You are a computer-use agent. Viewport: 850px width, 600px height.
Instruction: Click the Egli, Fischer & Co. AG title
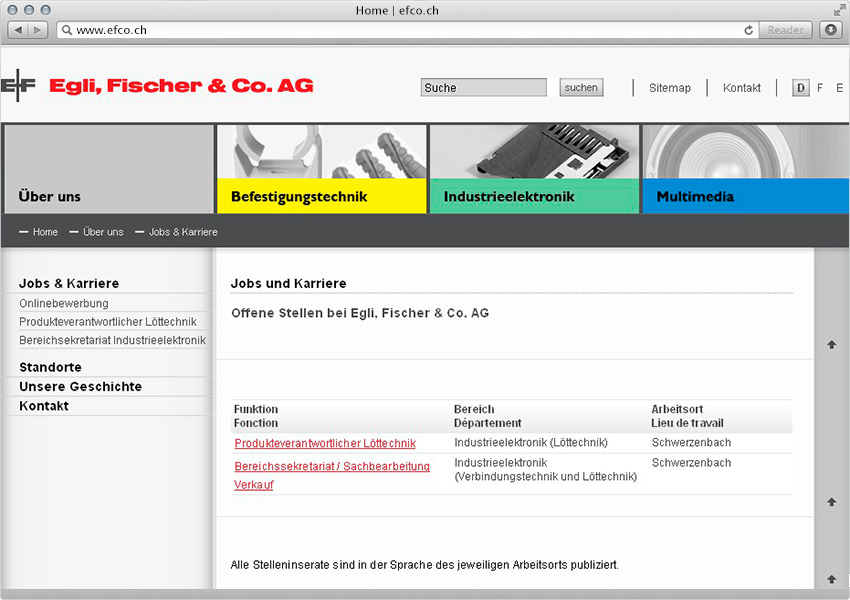181,86
